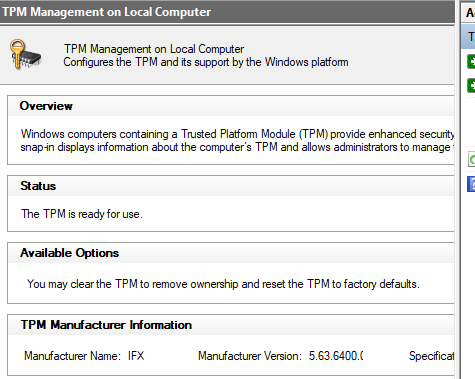
Task: Click the dark title bar text 'TPM Management on Local Computer'
Action: click(x=106, y=12)
